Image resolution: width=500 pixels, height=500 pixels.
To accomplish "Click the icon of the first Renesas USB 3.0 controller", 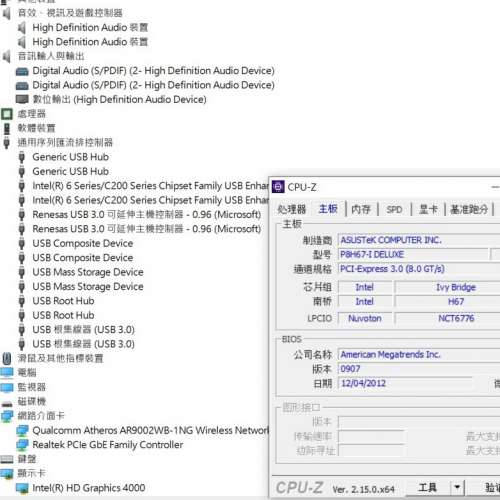I will click(22, 215).
